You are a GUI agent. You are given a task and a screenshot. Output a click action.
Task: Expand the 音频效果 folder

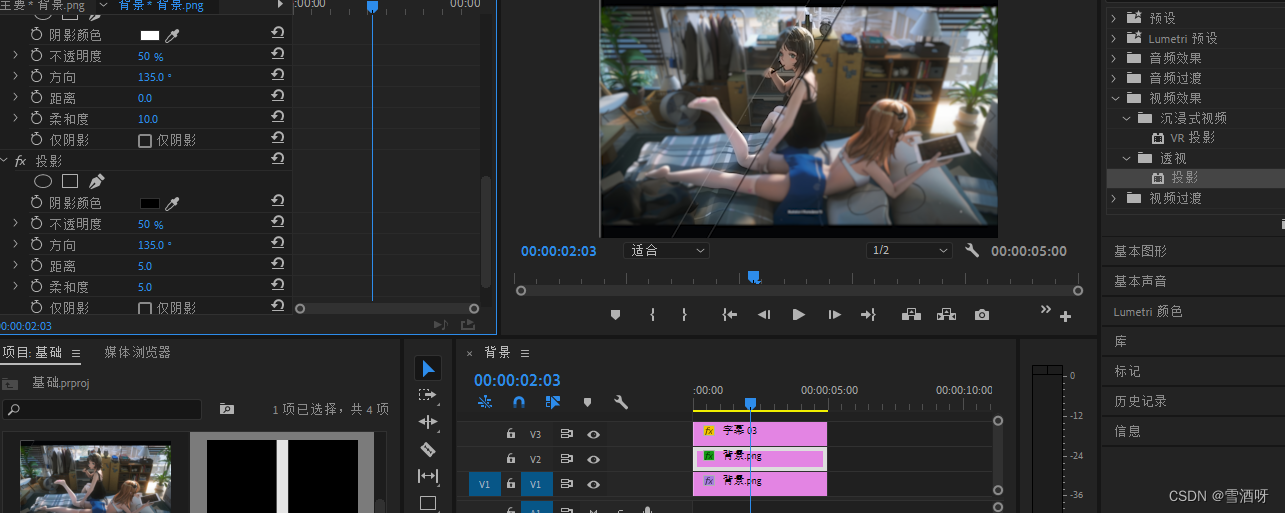coord(1114,58)
